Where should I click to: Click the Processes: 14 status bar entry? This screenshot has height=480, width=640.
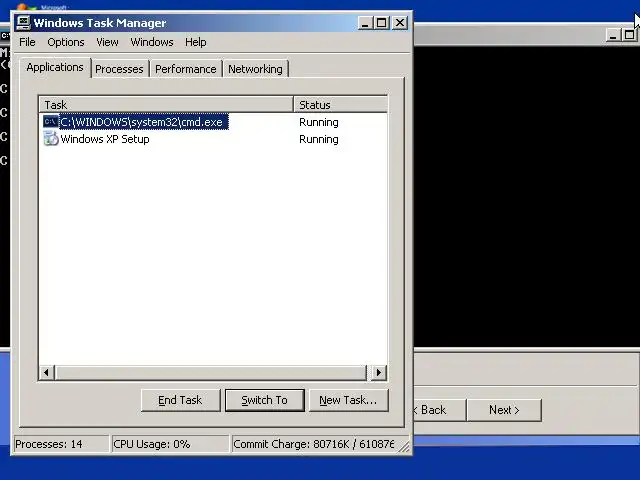(61, 444)
